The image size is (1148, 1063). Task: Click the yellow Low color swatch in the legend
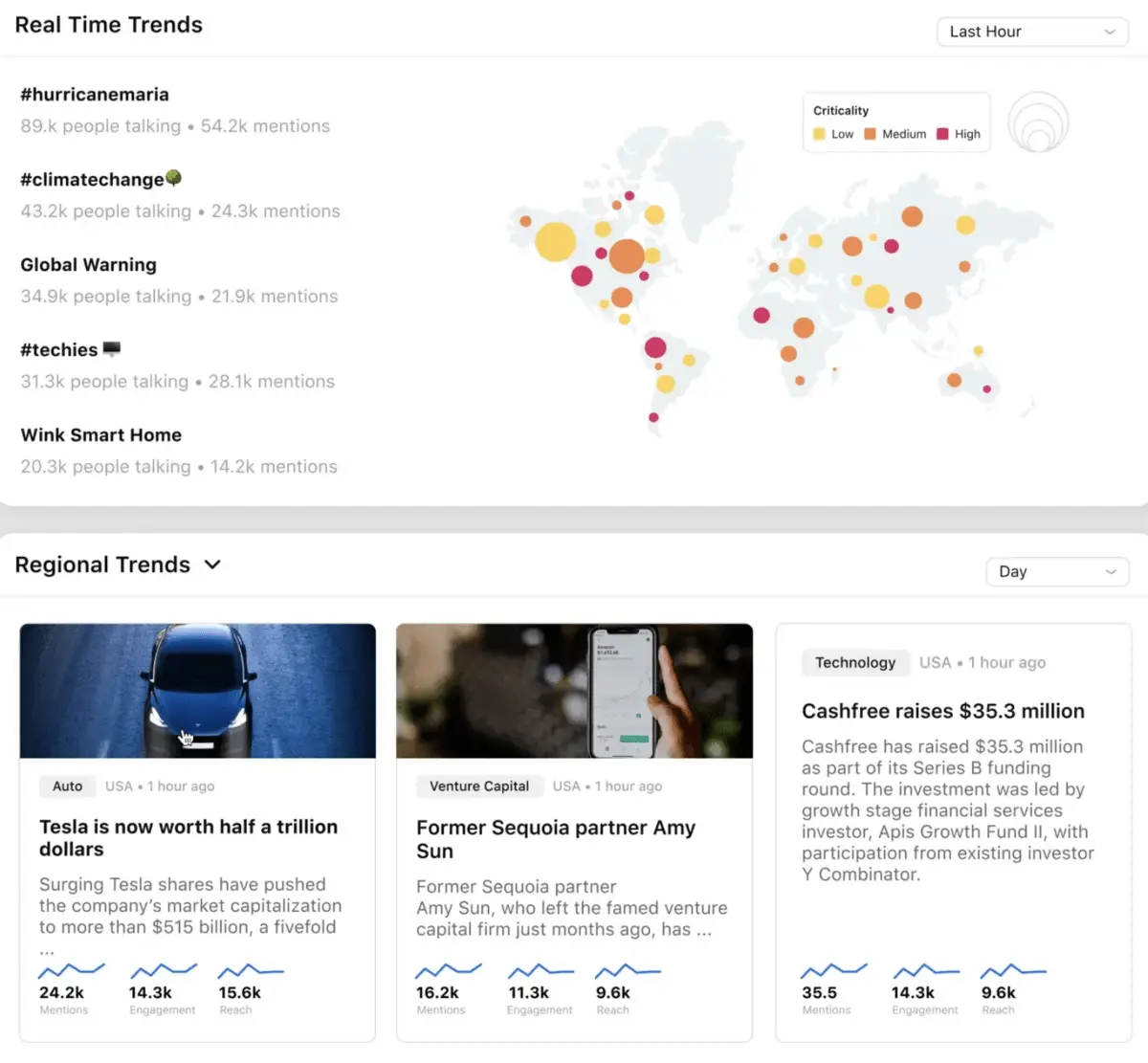(x=818, y=134)
